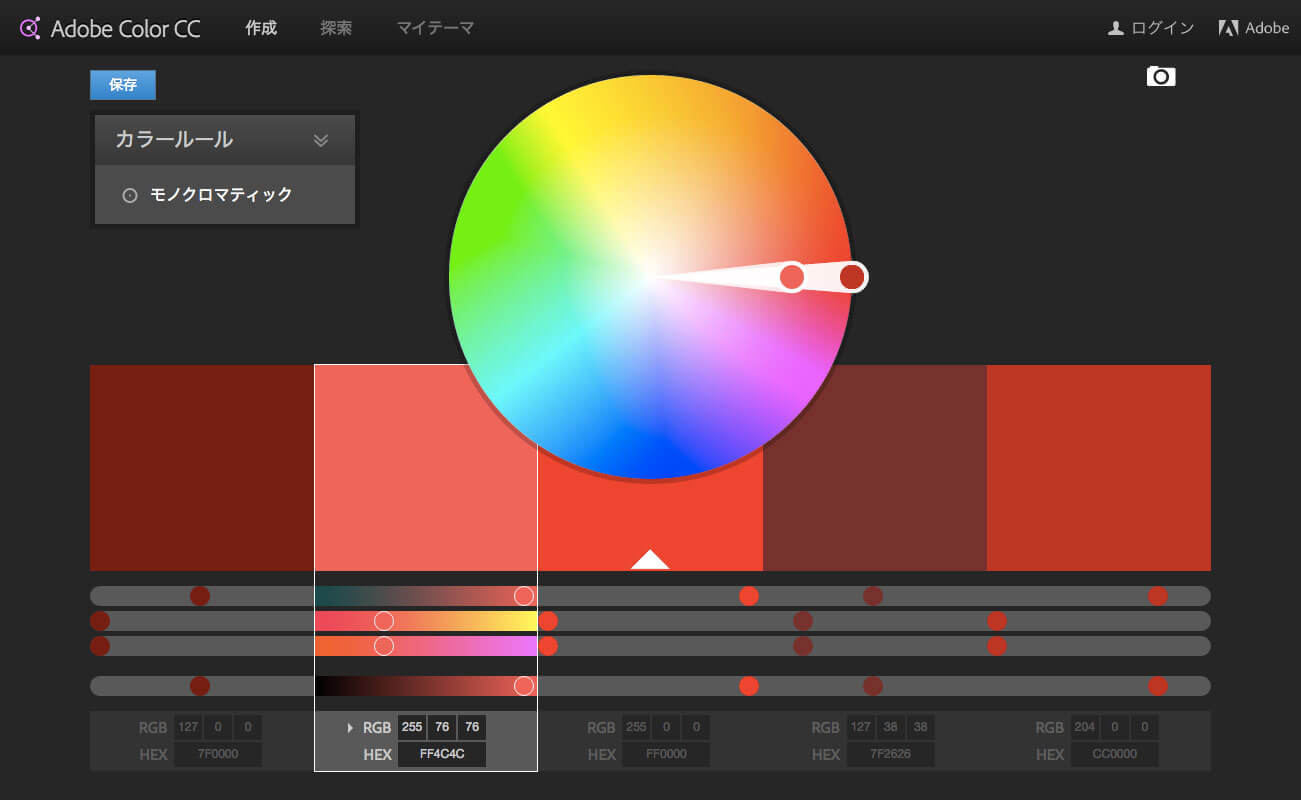
Task: Click the brightness black-to-red slider handle
Action: click(x=524, y=686)
